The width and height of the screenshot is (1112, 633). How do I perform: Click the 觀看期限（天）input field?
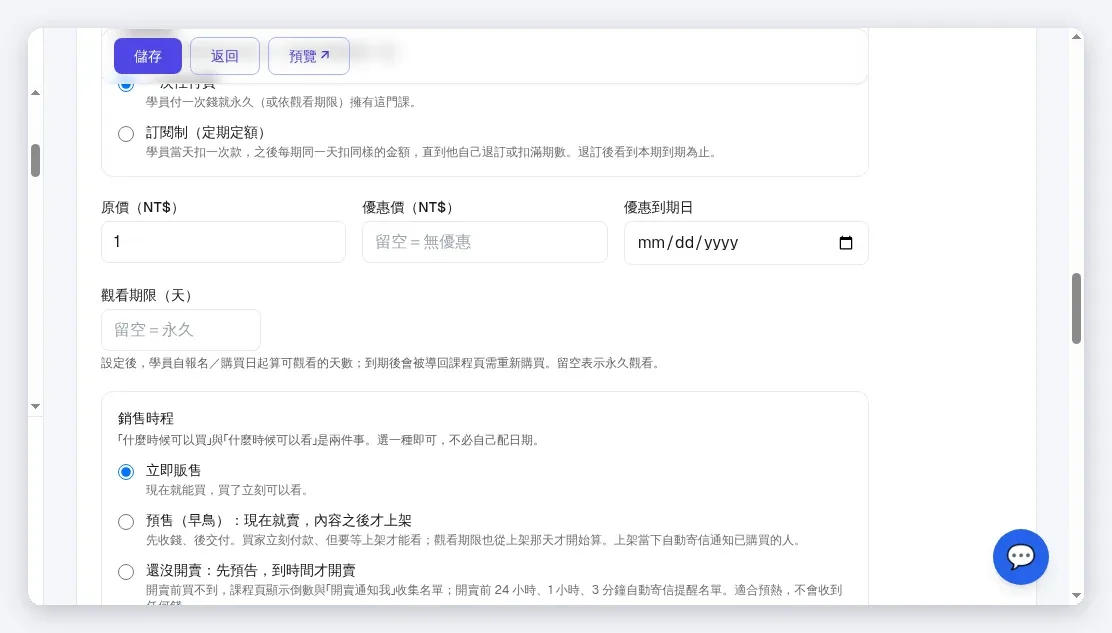click(x=181, y=330)
